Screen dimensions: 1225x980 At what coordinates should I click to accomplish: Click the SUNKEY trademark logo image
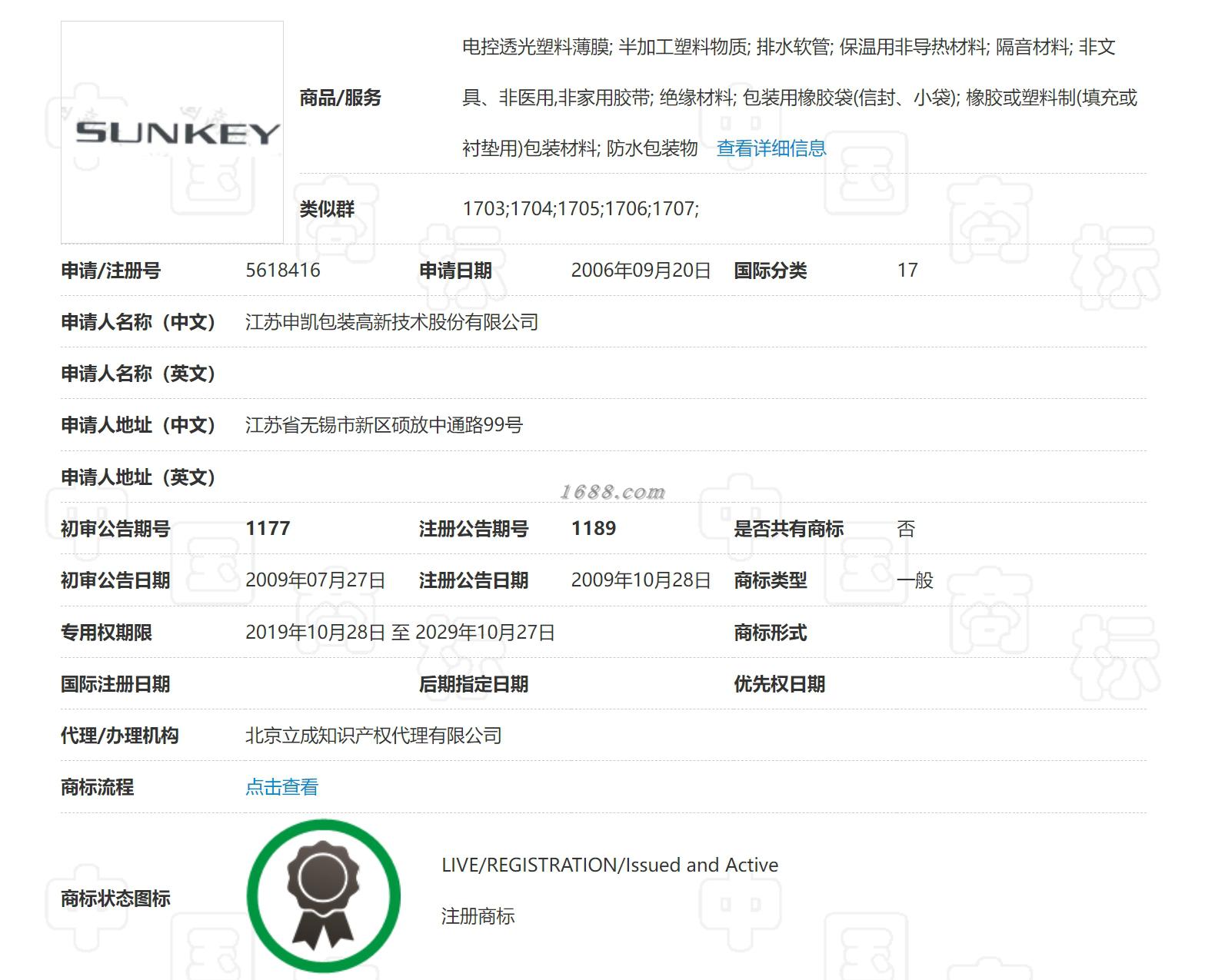tap(172, 132)
